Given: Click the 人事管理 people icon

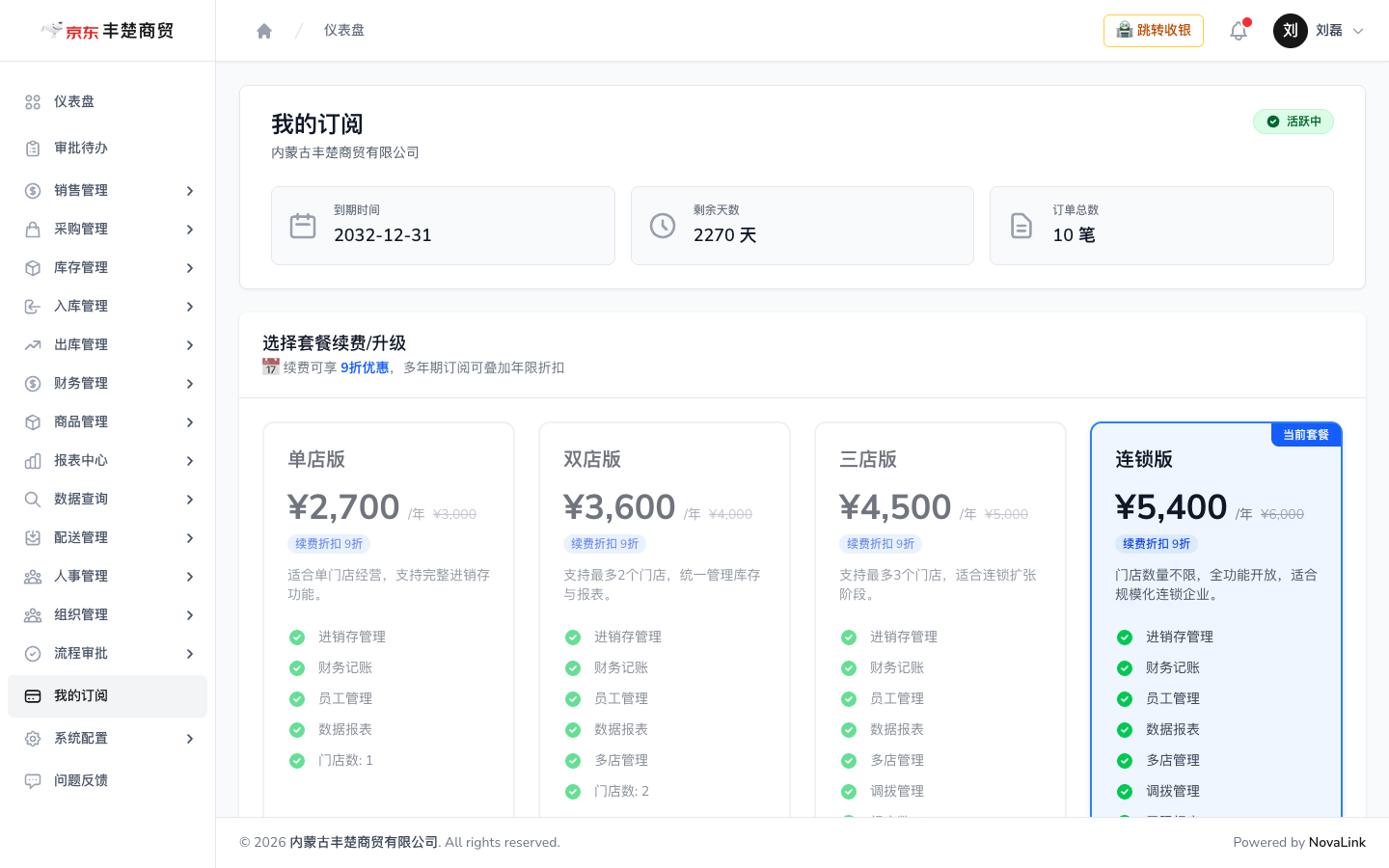Looking at the screenshot, I should click(33, 577).
